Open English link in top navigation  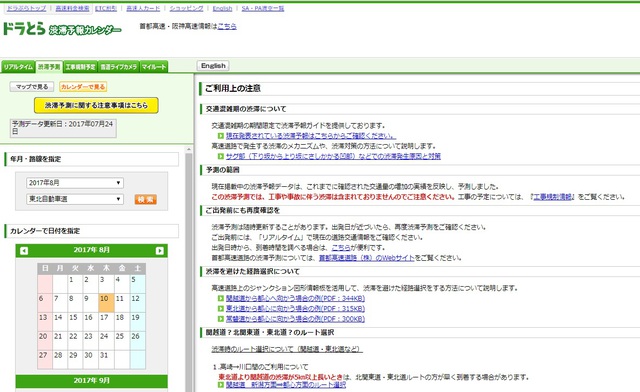coord(222,8)
